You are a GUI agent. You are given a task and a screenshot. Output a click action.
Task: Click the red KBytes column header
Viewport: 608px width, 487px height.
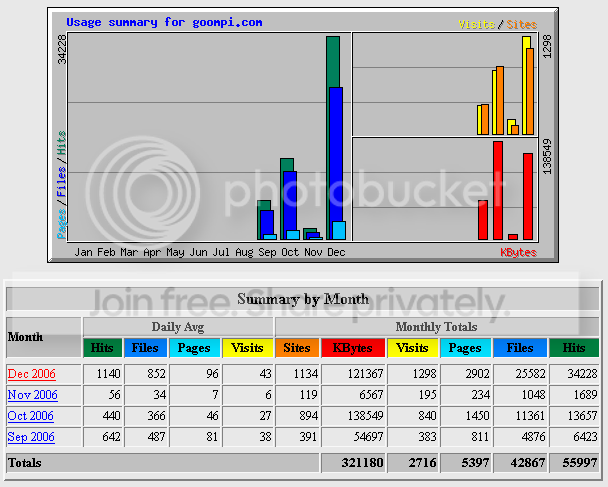tap(353, 348)
